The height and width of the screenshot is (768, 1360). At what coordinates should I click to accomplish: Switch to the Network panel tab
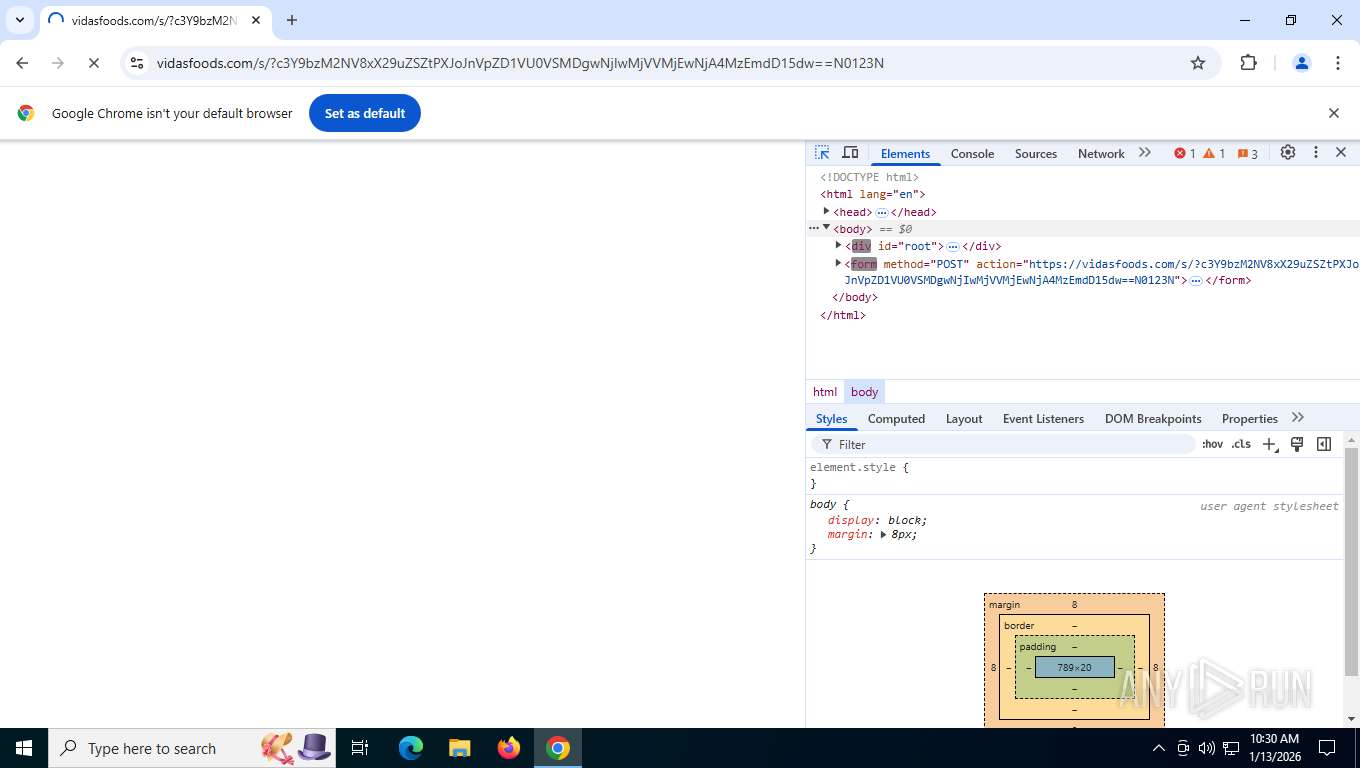[x=1101, y=154]
